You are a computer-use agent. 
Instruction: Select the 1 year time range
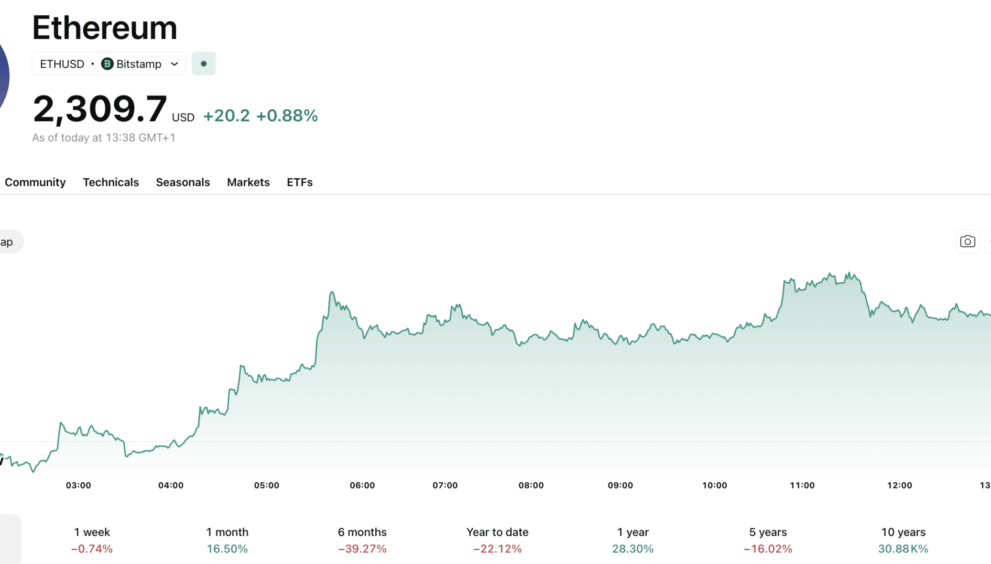pos(632,540)
